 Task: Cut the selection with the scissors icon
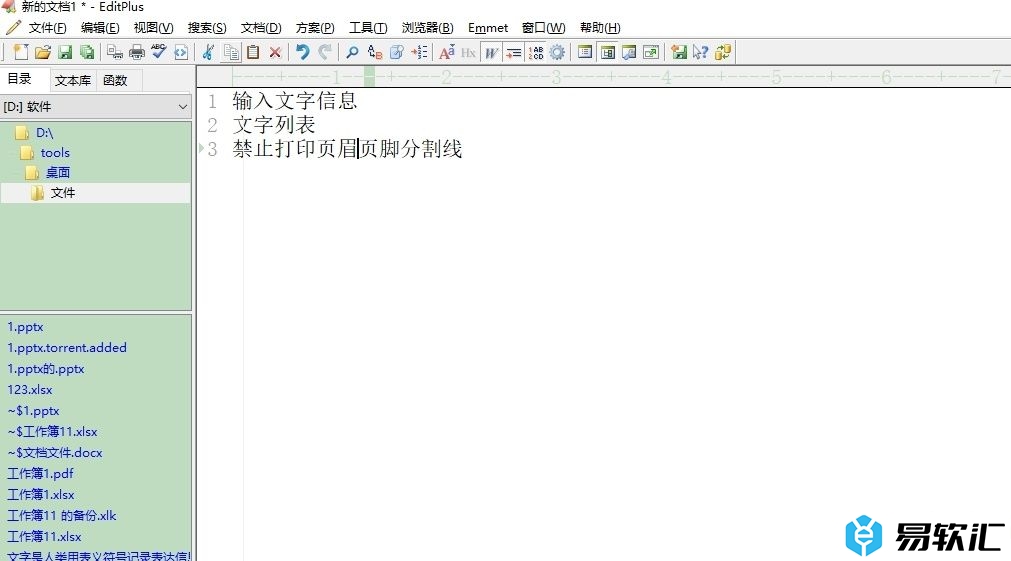pyautogui.click(x=208, y=52)
